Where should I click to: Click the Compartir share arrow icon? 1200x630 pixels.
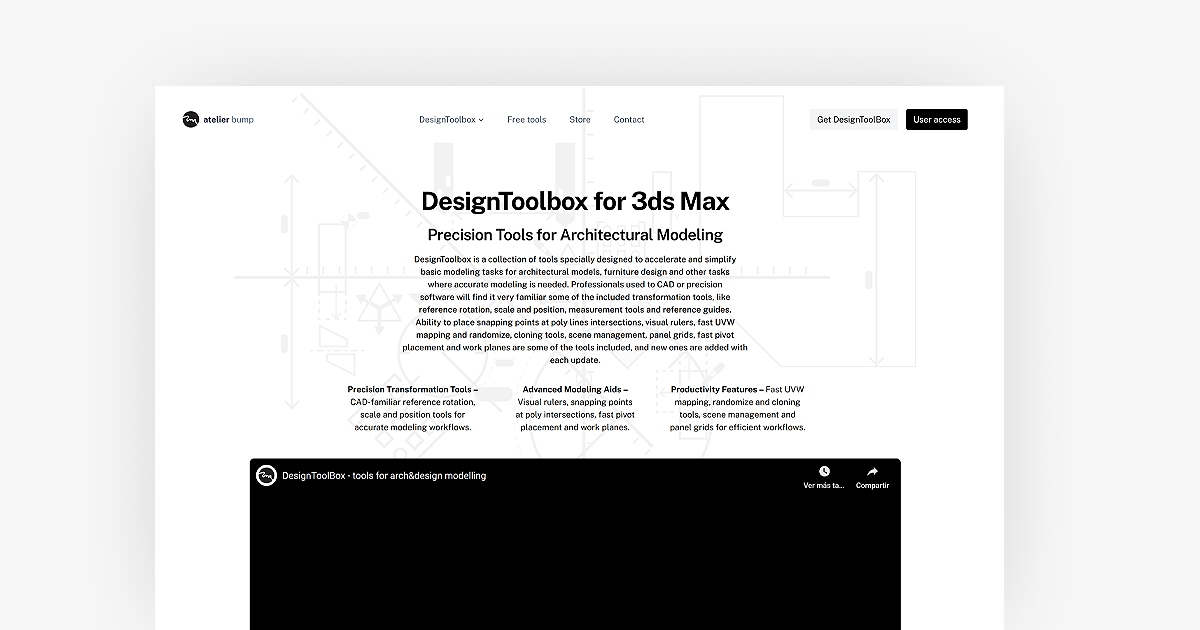872,470
